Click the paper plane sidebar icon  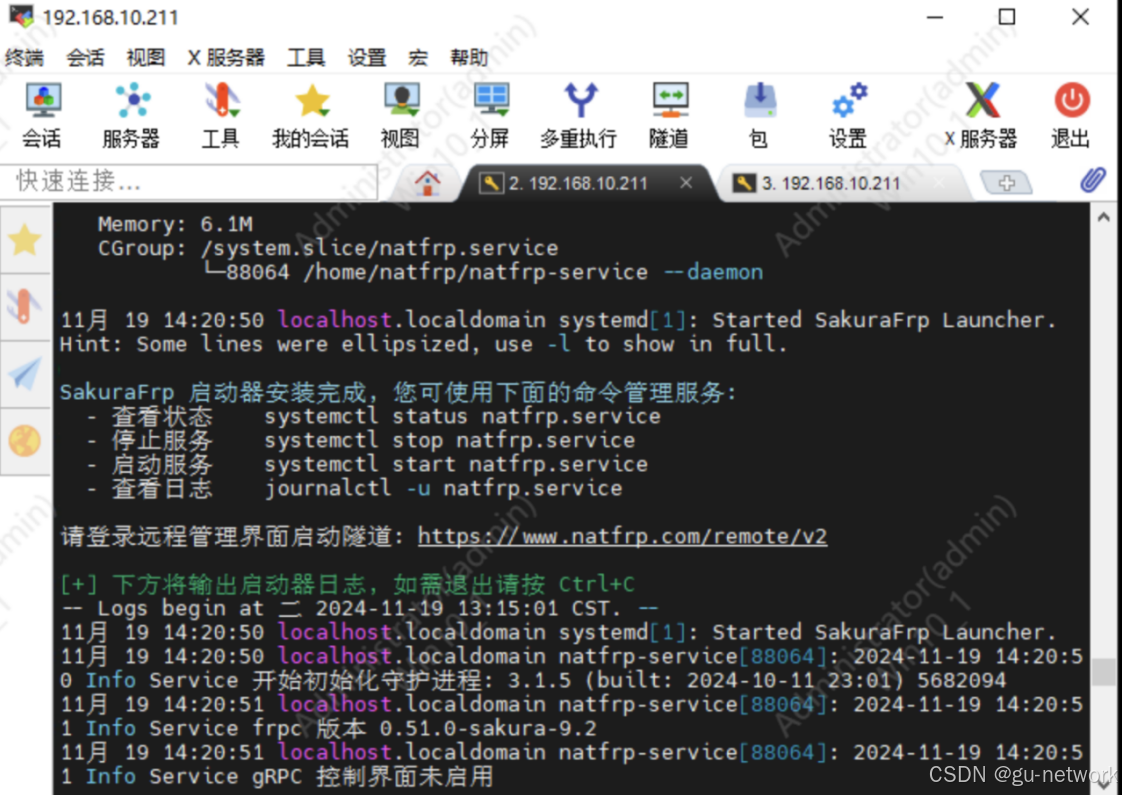click(x=25, y=374)
